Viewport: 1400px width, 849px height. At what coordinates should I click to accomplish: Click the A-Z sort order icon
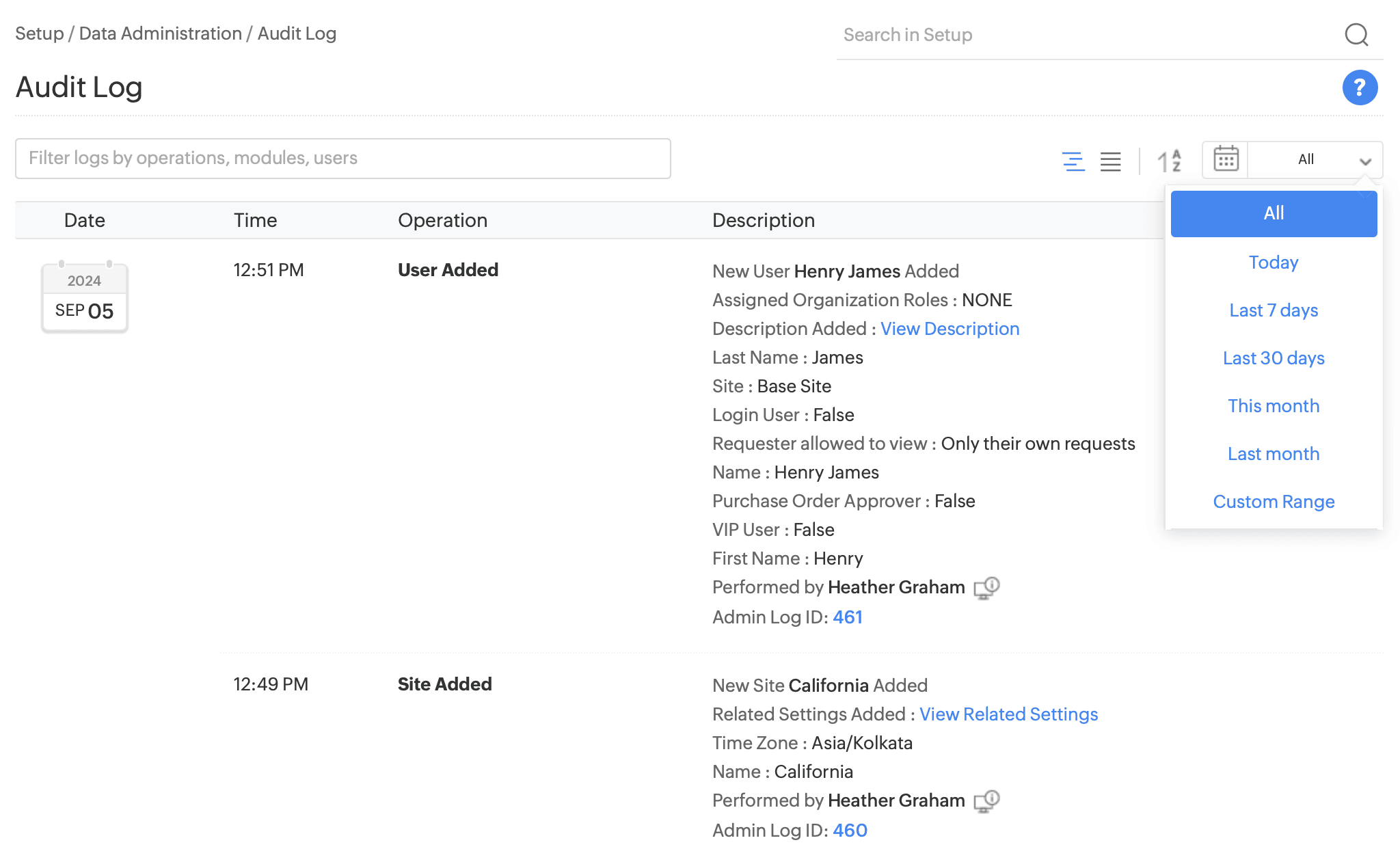(x=1169, y=161)
